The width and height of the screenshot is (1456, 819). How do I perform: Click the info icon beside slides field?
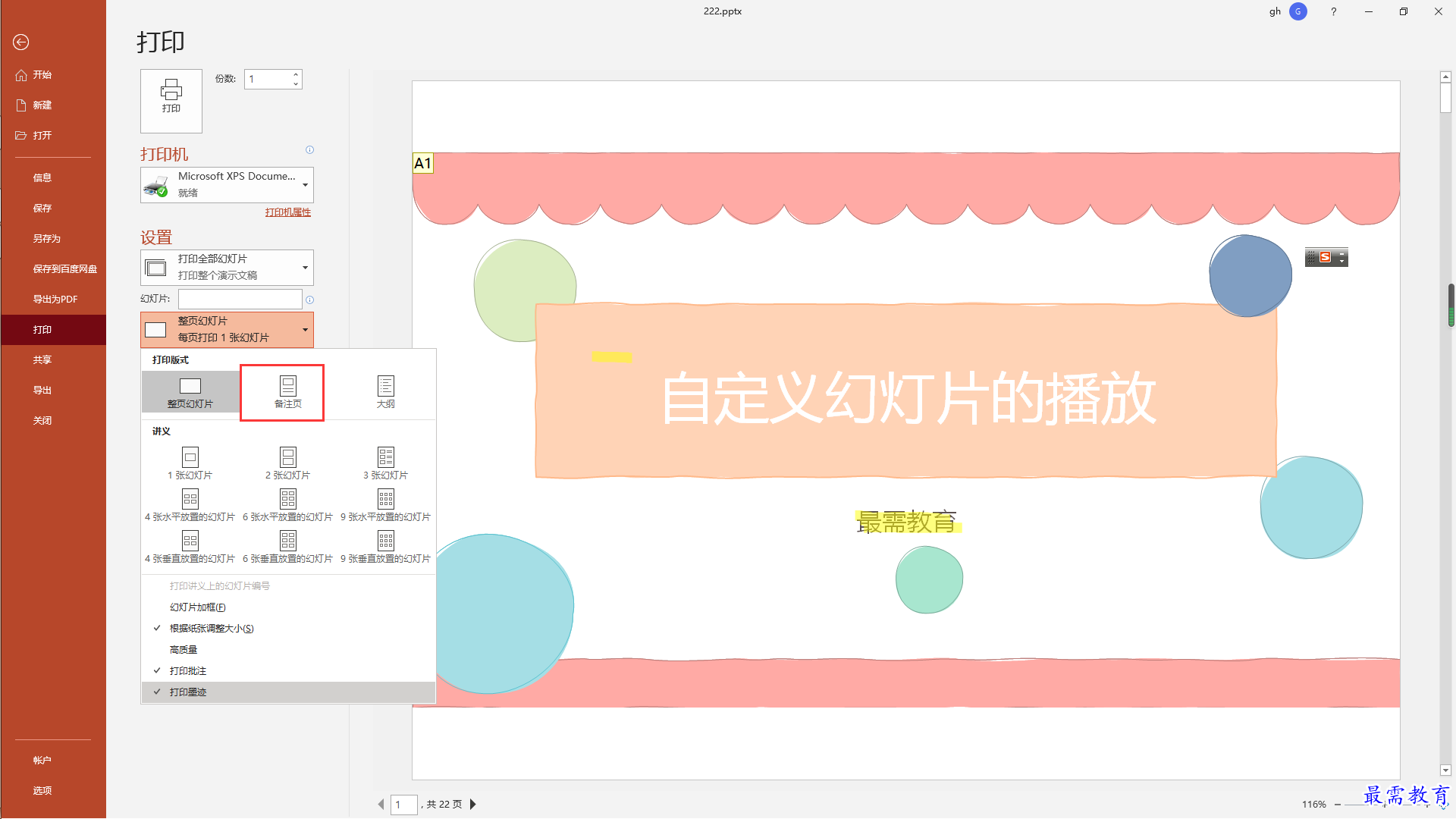coord(309,300)
